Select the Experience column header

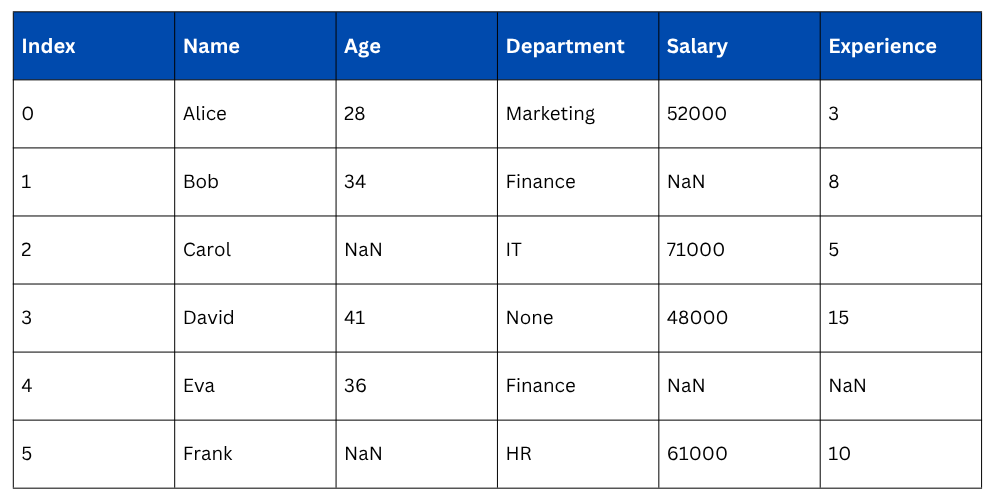tap(882, 46)
